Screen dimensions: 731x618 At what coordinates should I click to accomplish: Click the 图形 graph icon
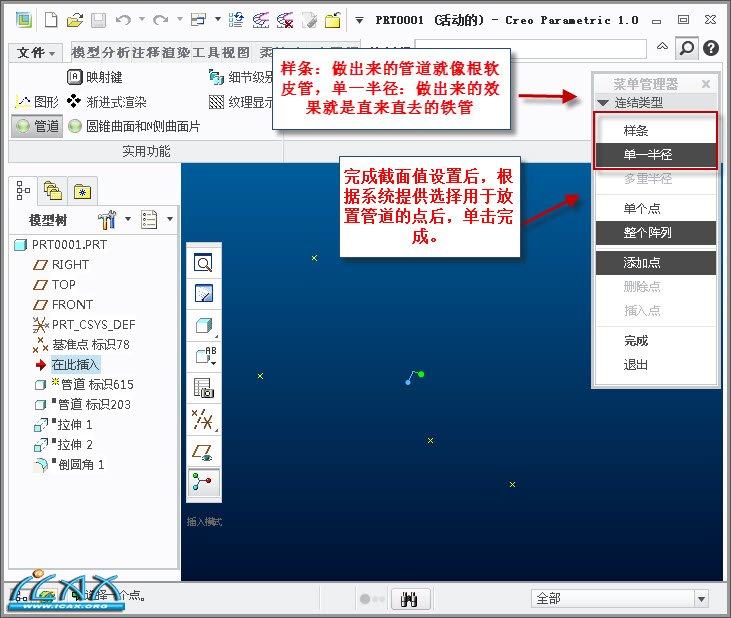[x=23, y=102]
